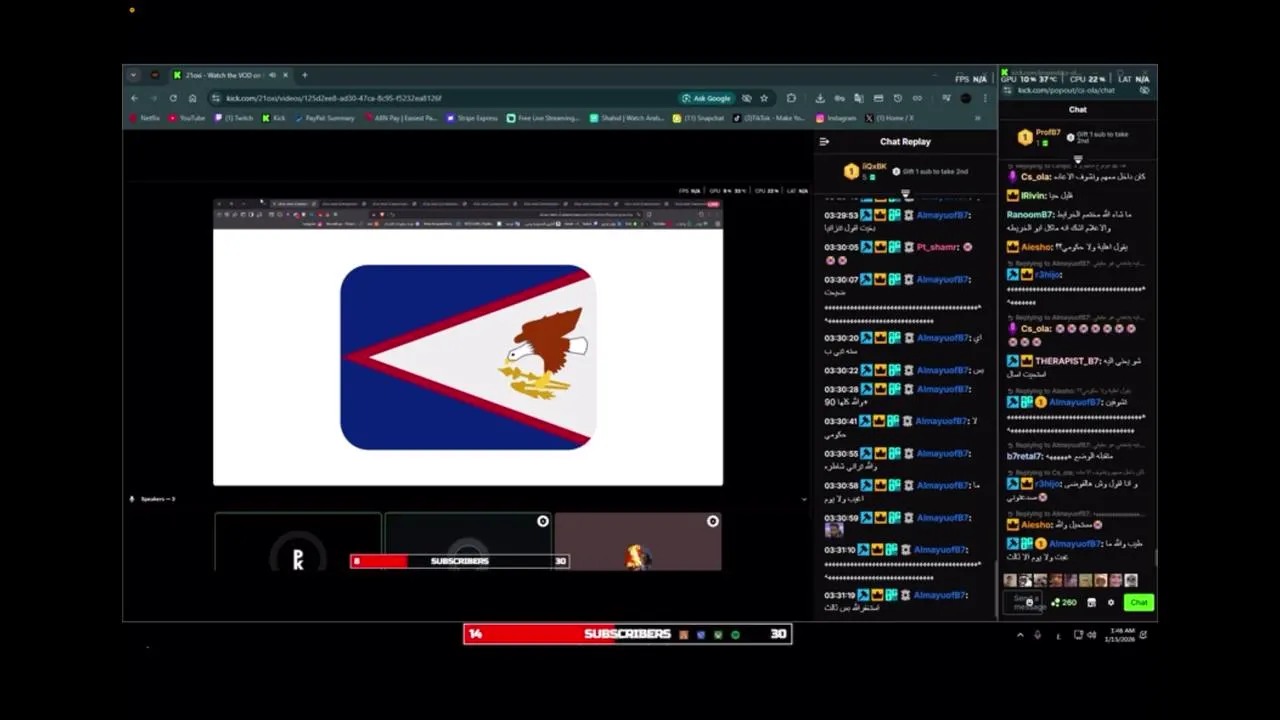Screen dimensions: 1280x720
Task: Open the Instagram bookmark
Action: pyautogui.click(x=836, y=118)
